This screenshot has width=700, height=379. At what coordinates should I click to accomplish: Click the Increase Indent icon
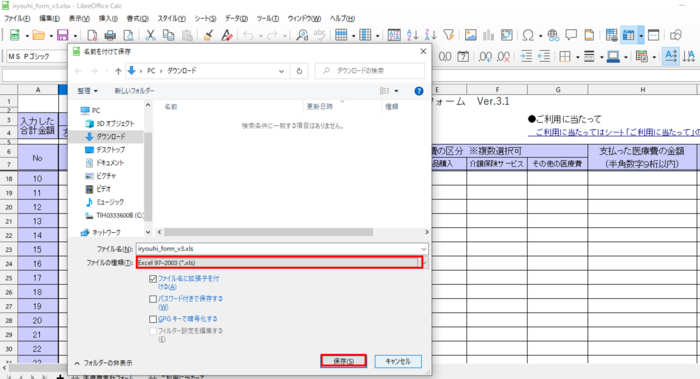point(526,56)
